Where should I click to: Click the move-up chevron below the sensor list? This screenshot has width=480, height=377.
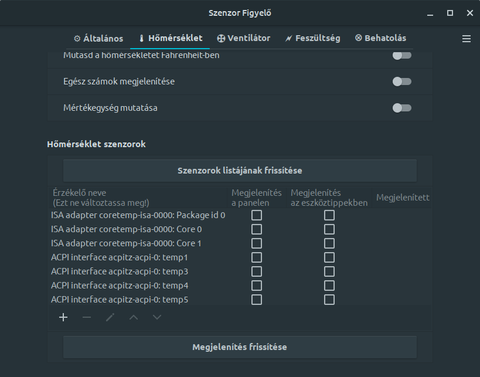133,317
